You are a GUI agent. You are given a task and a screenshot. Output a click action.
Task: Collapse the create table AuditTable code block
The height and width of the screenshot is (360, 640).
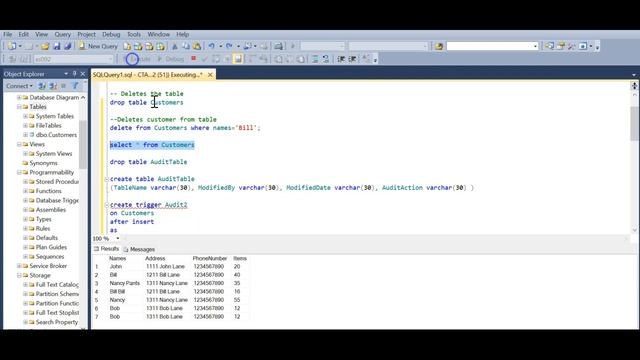107,179
